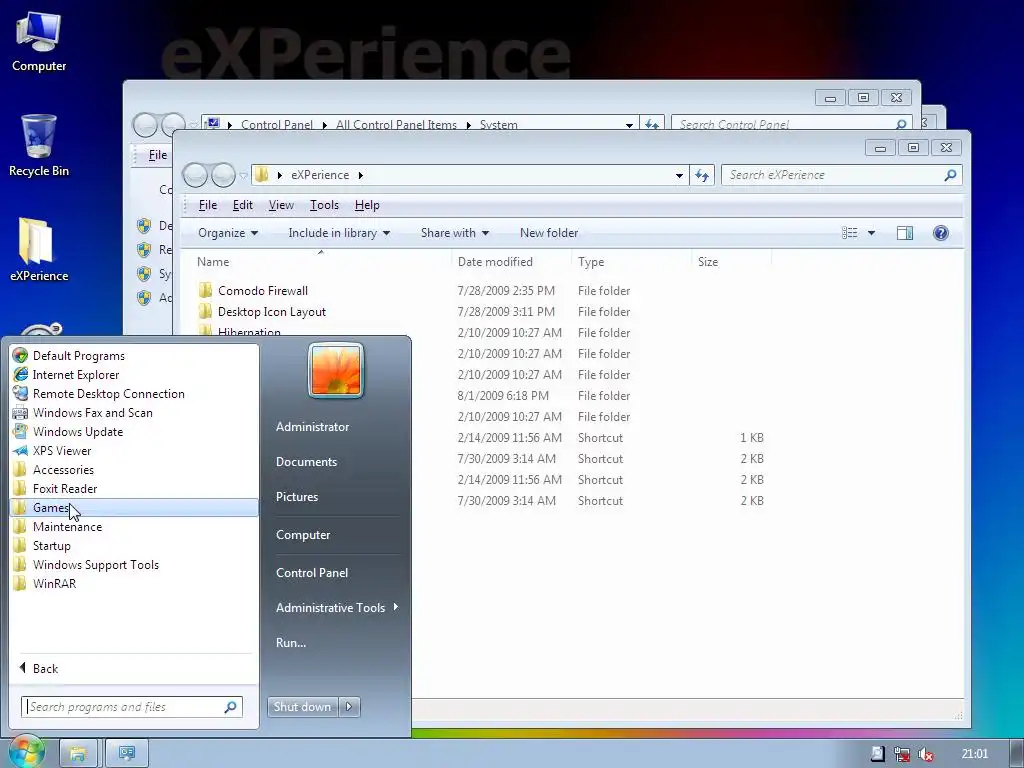The height and width of the screenshot is (768, 1024).
Task: Open File menu in eXPerience window
Action: (x=208, y=205)
